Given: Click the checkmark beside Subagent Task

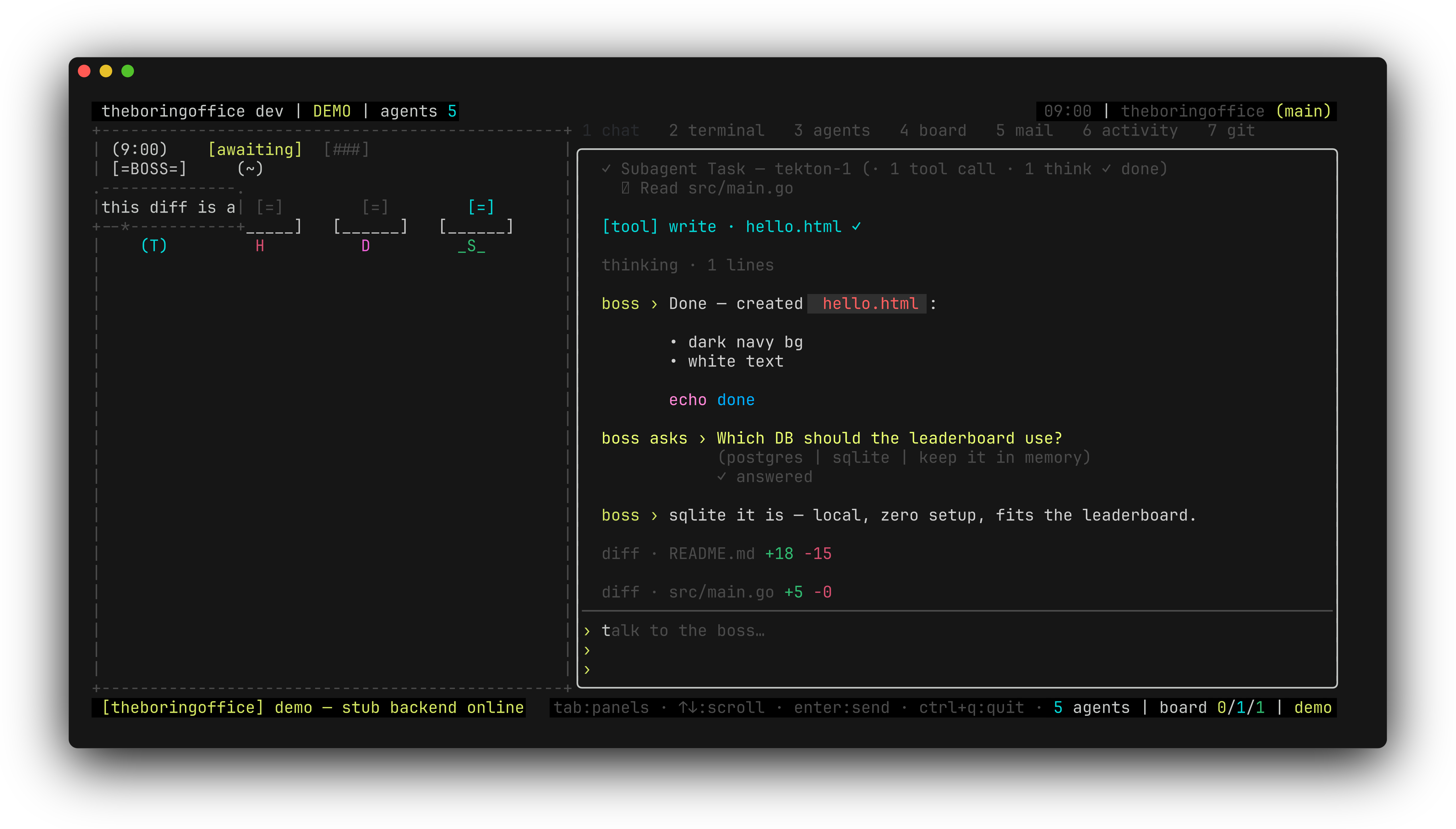Looking at the screenshot, I should pyautogui.click(x=606, y=169).
